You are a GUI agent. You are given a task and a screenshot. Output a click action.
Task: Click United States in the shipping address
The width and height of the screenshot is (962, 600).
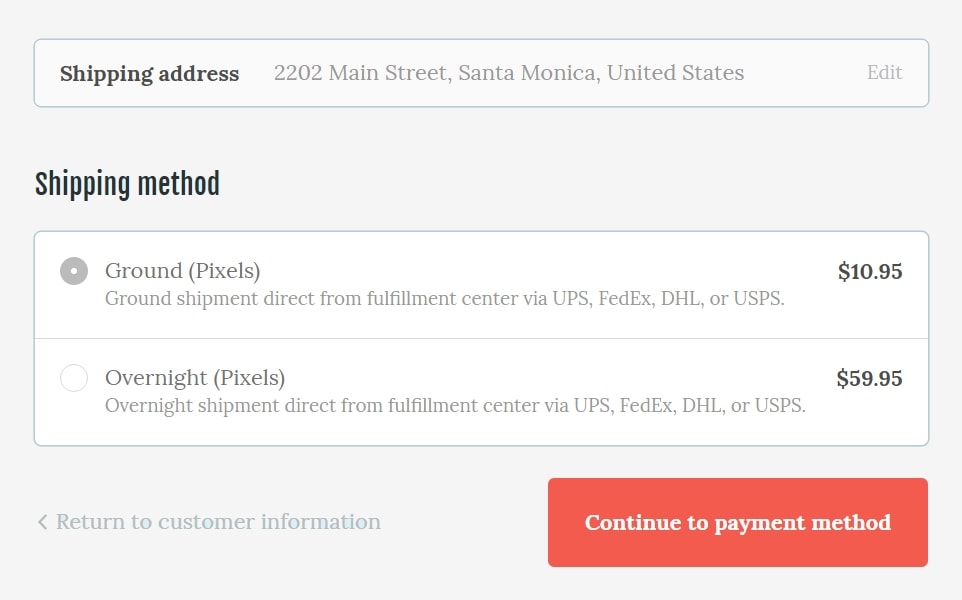point(676,73)
